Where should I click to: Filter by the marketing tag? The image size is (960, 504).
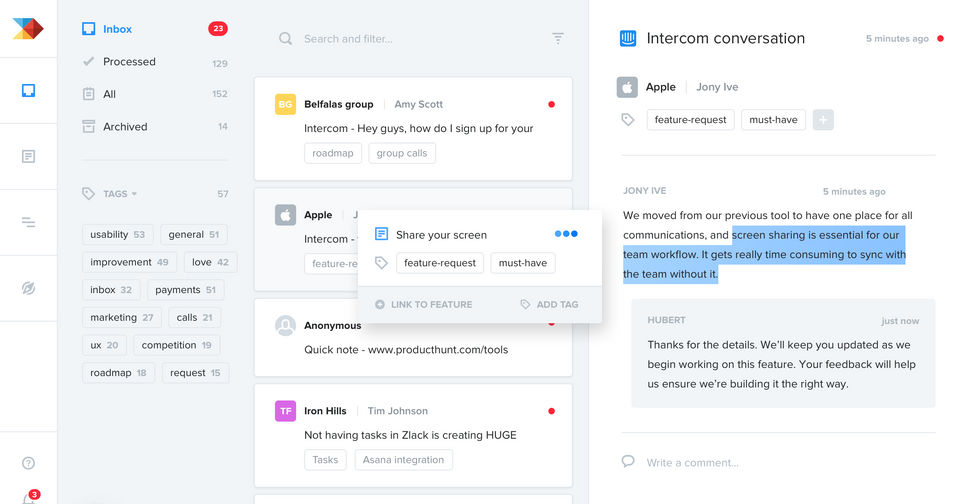(x=122, y=317)
